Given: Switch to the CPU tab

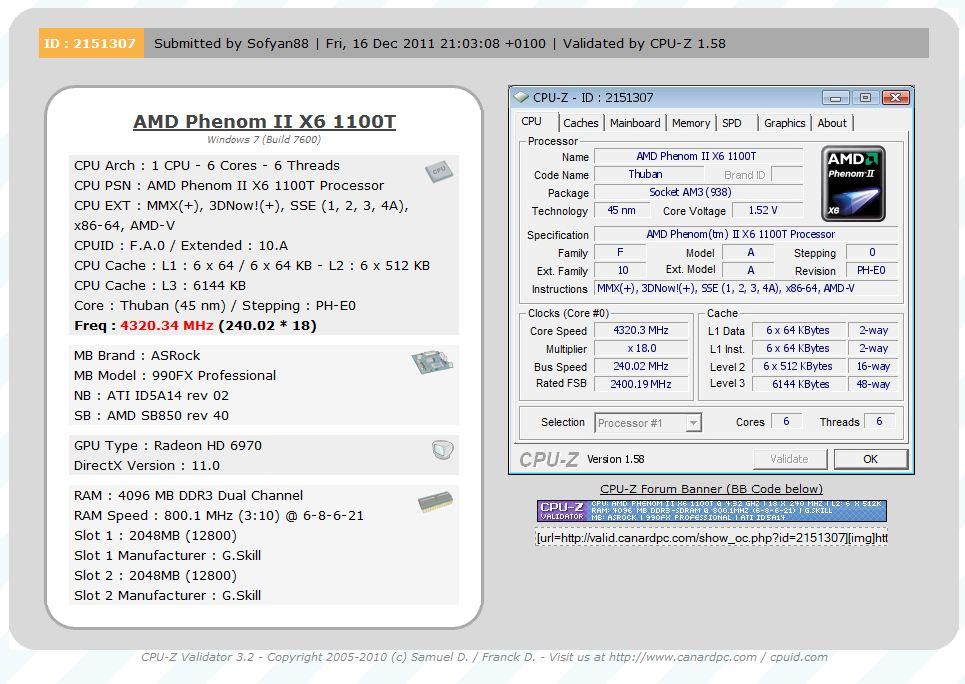Looking at the screenshot, I should tap(532, 122).
